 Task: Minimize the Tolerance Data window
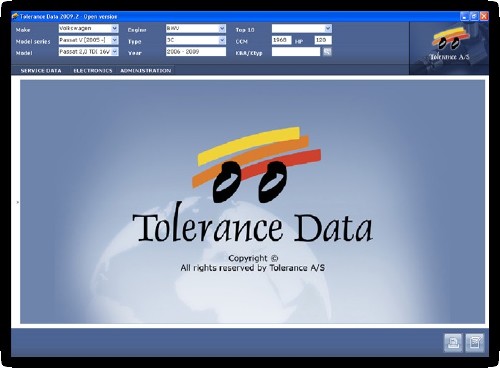pyautogui.click(x=465, y=16)
